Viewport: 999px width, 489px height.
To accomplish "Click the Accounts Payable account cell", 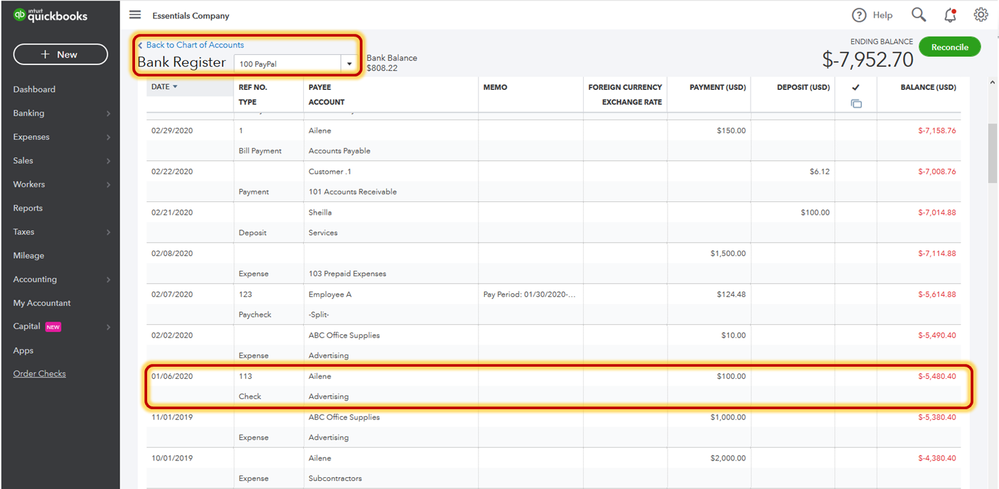I will 339,151.
